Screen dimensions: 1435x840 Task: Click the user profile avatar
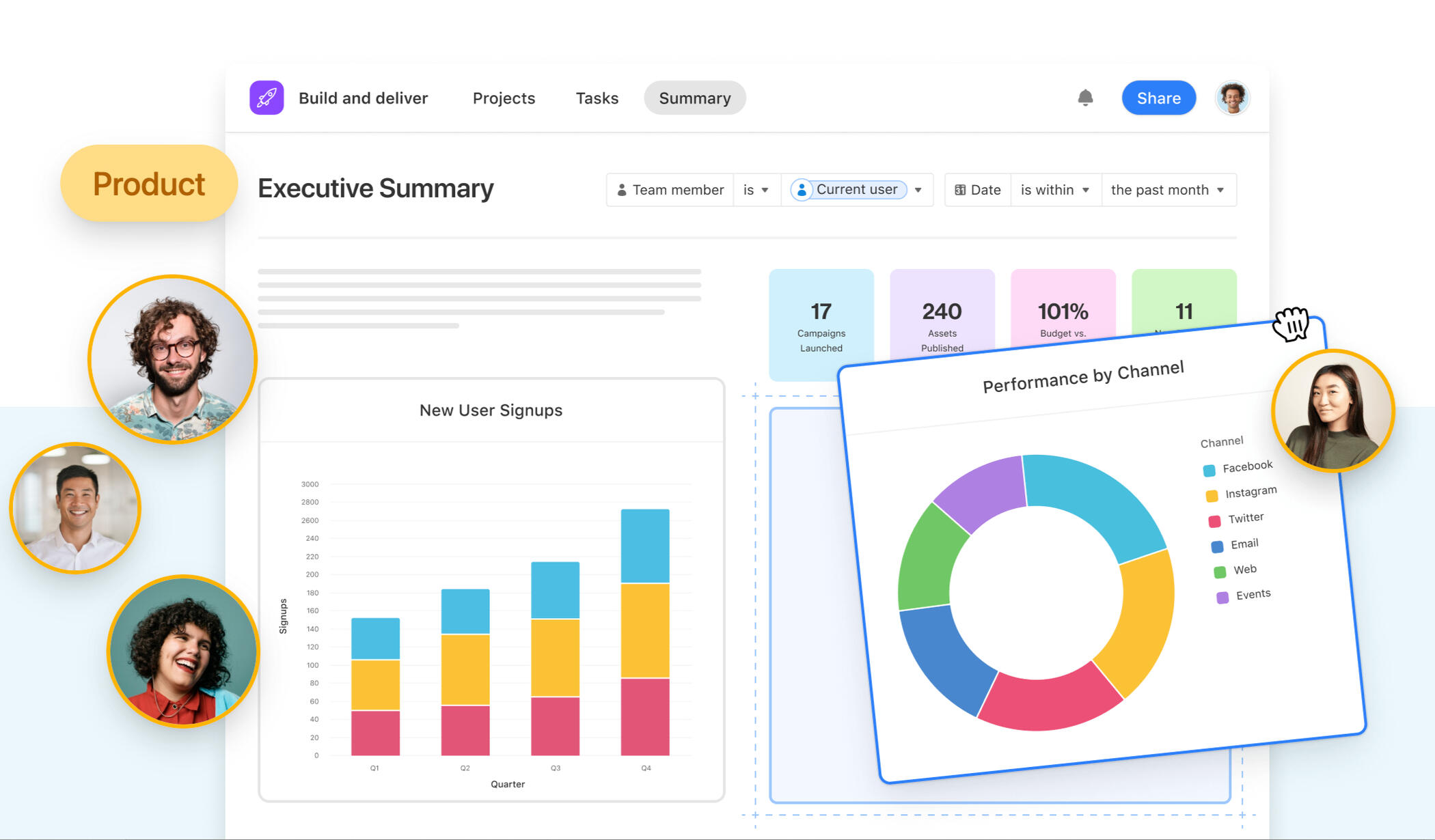tap(1232, 98)
